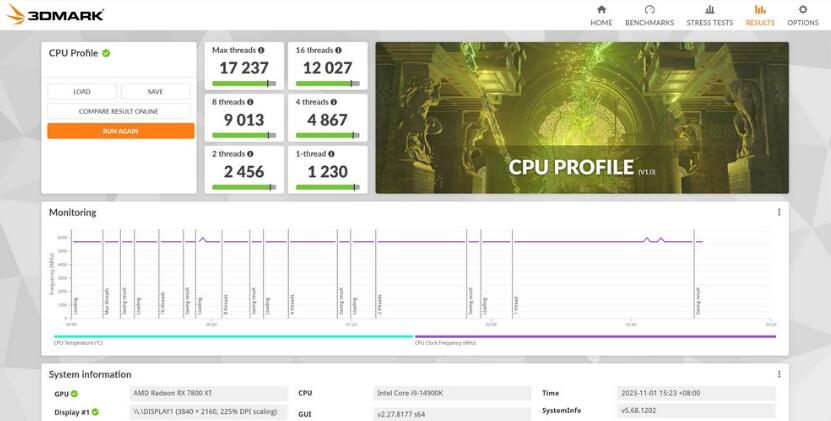Viewport: 831px width, 421px height.
Task: Open Monitoring panel three-dot menu
Action: (779, 212)
